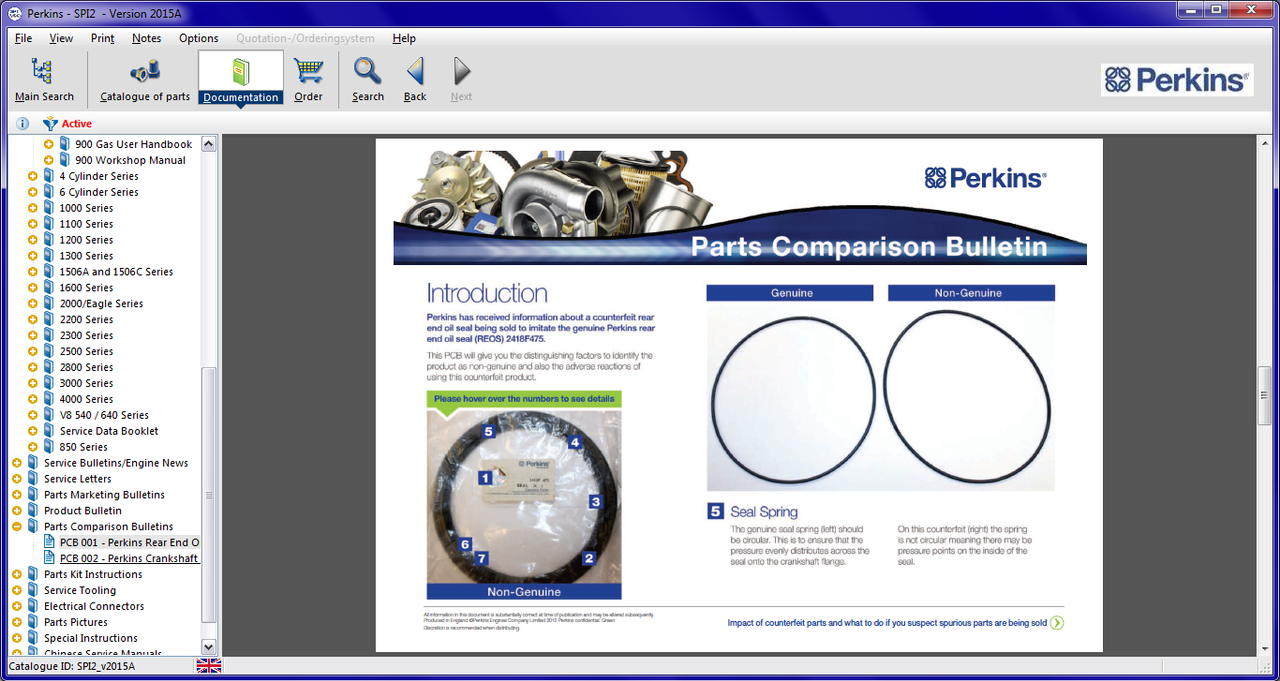Expand the Special Instructions node
The height and width of the screenshot is (681, 1280).
(17, 638)
